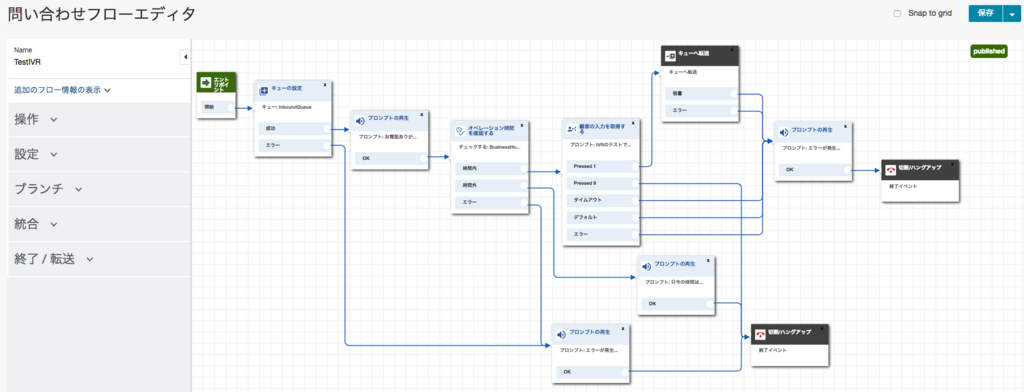Expand the ブランチ block category
The height and width of the screenshot is (392, 1024).
click(99, 189)
